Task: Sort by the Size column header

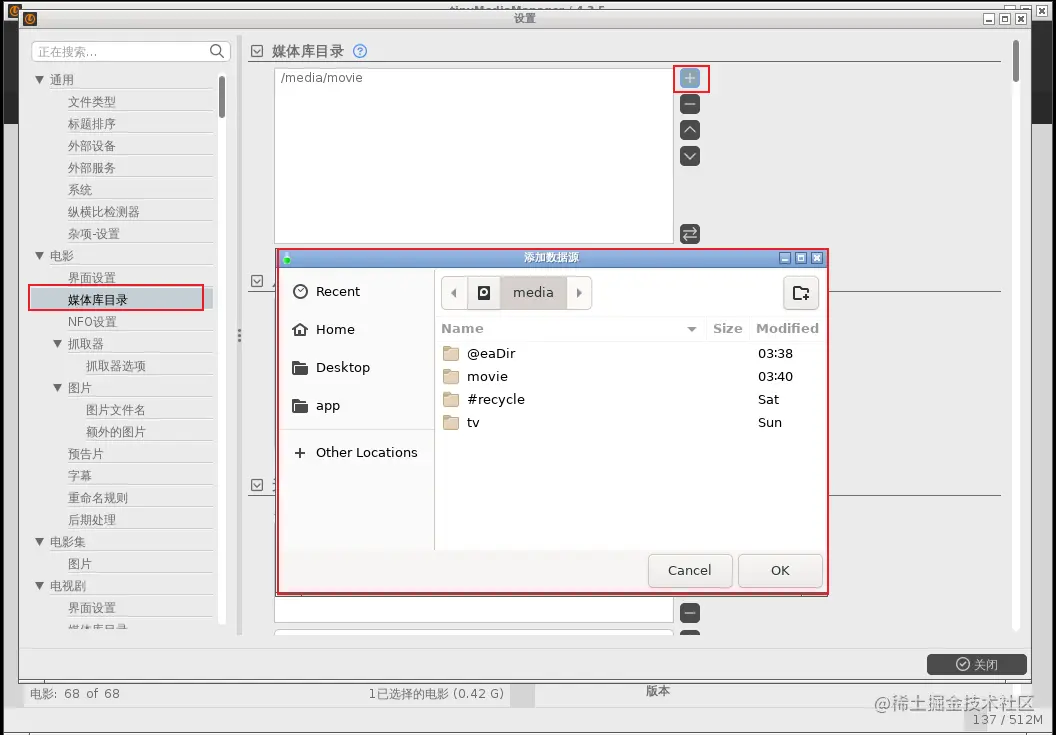Action: pyautogui.click(x=727, y=329)
